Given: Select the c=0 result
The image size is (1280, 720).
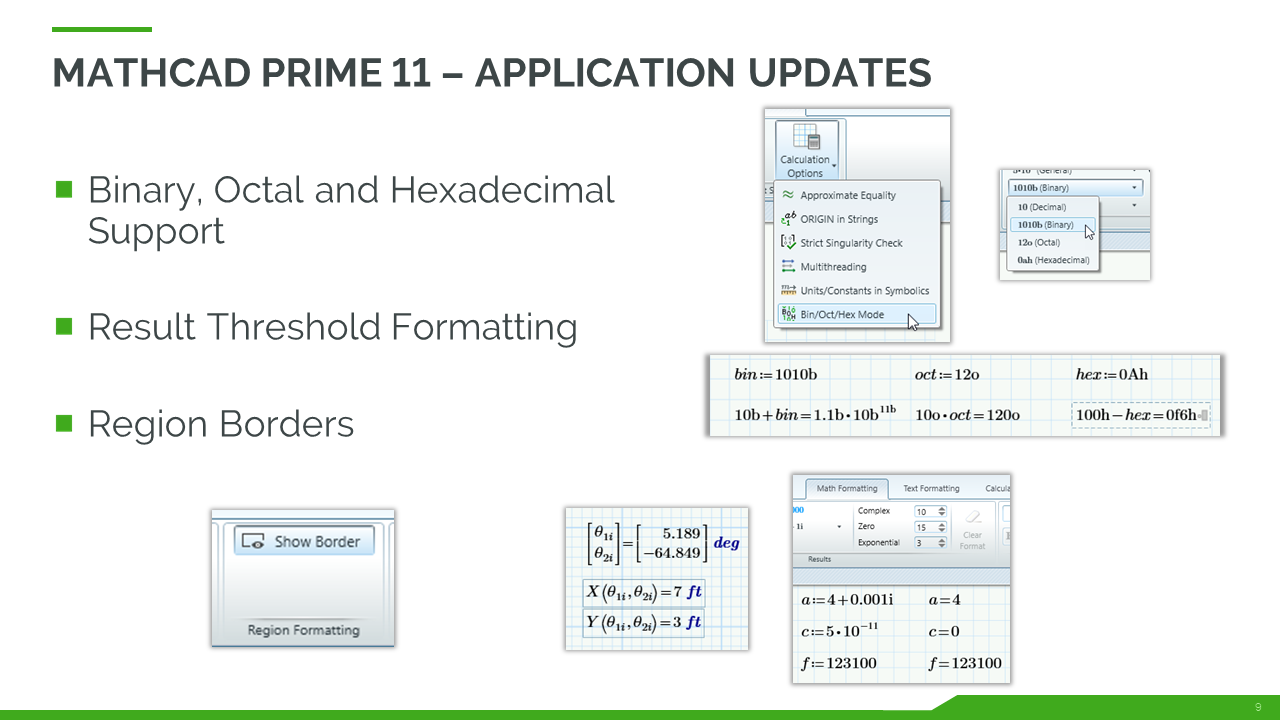Looking at the screenshot, I should coord(944,631).
